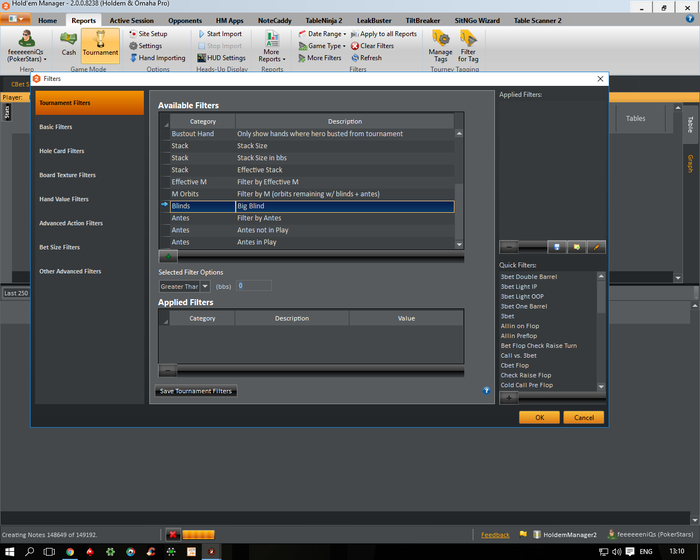The image size is (700, 560).
Task: Apply filters to all Reports
Action: pyautogui.click(x=384, y=33)
